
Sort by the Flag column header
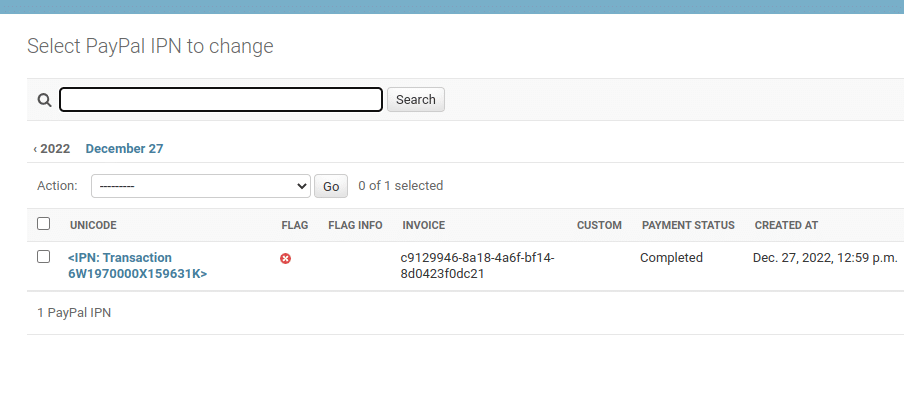coord(294,225)
